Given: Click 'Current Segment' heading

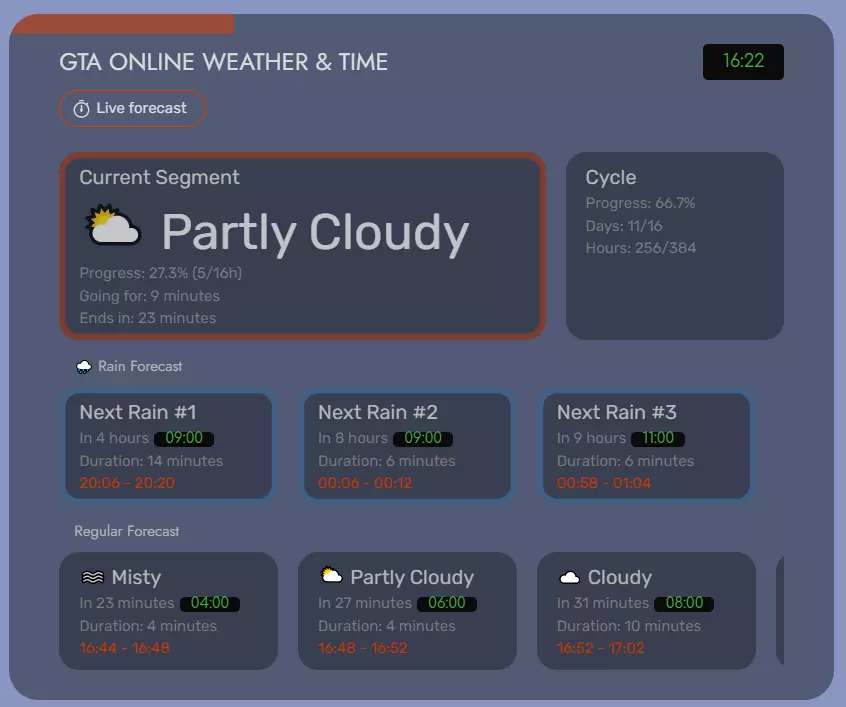Looking at the screenshot, I should [159, 178].
